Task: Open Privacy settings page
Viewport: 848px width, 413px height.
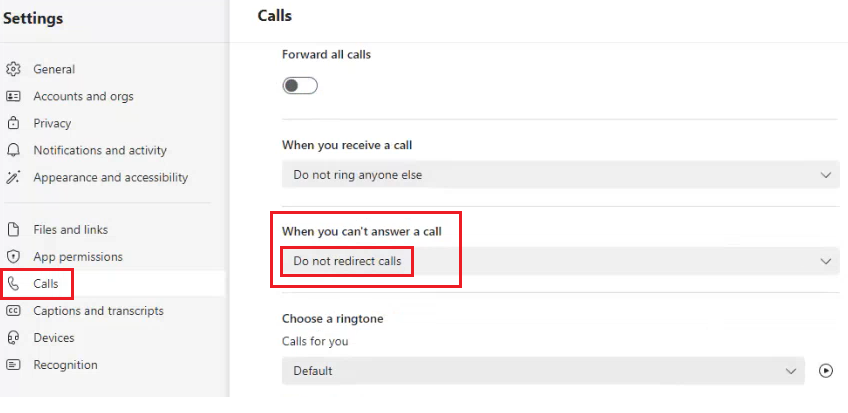Action: (x=52, y=123)
